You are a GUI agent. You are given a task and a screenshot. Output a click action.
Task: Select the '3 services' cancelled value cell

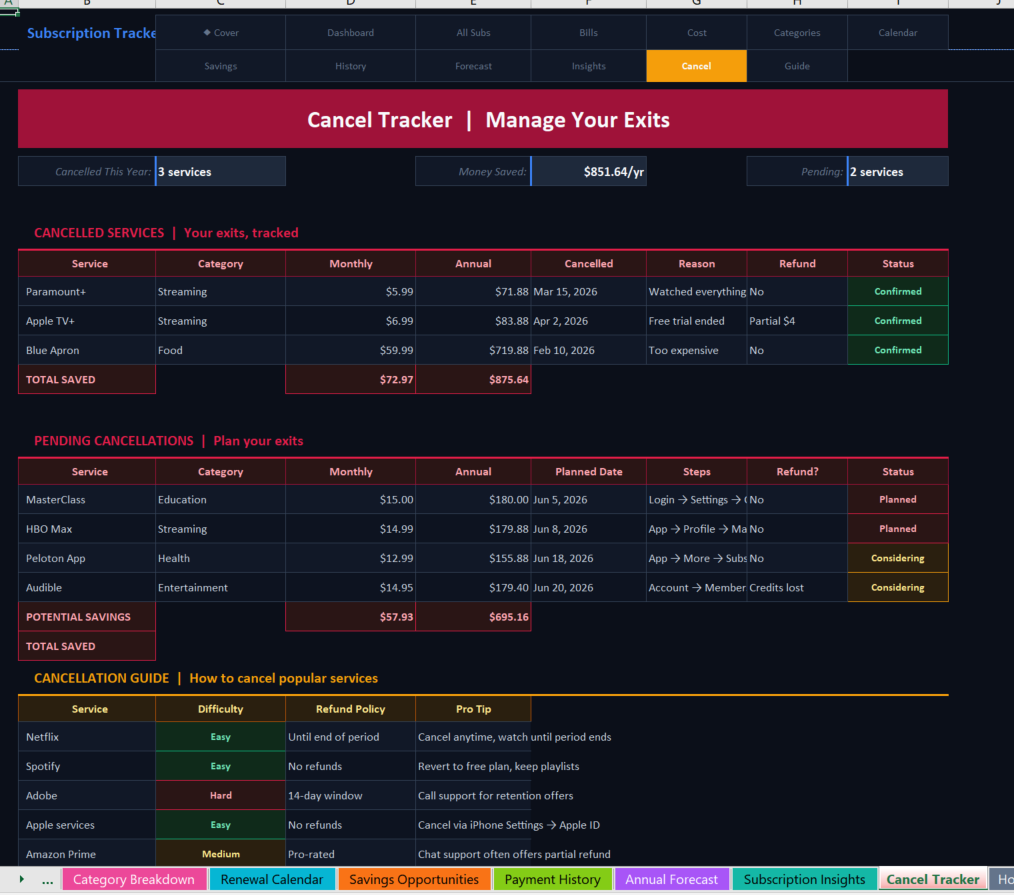coord(221,171)
